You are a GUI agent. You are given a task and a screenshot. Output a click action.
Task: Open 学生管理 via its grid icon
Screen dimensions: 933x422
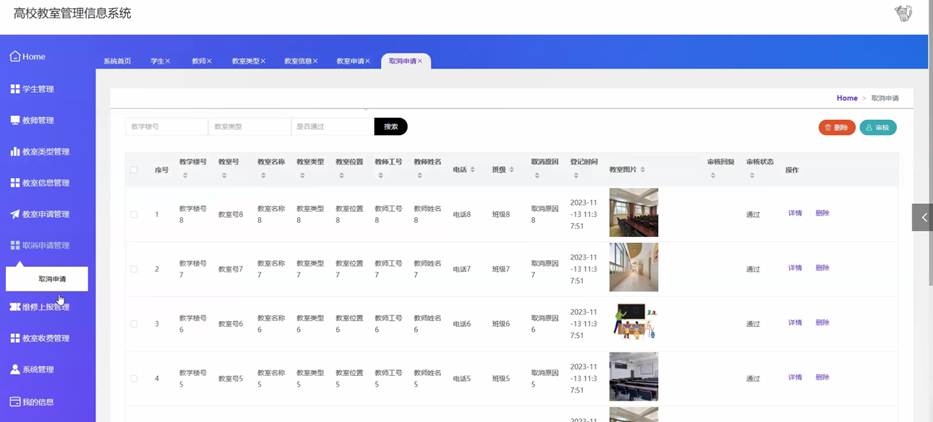click(15, 89)
